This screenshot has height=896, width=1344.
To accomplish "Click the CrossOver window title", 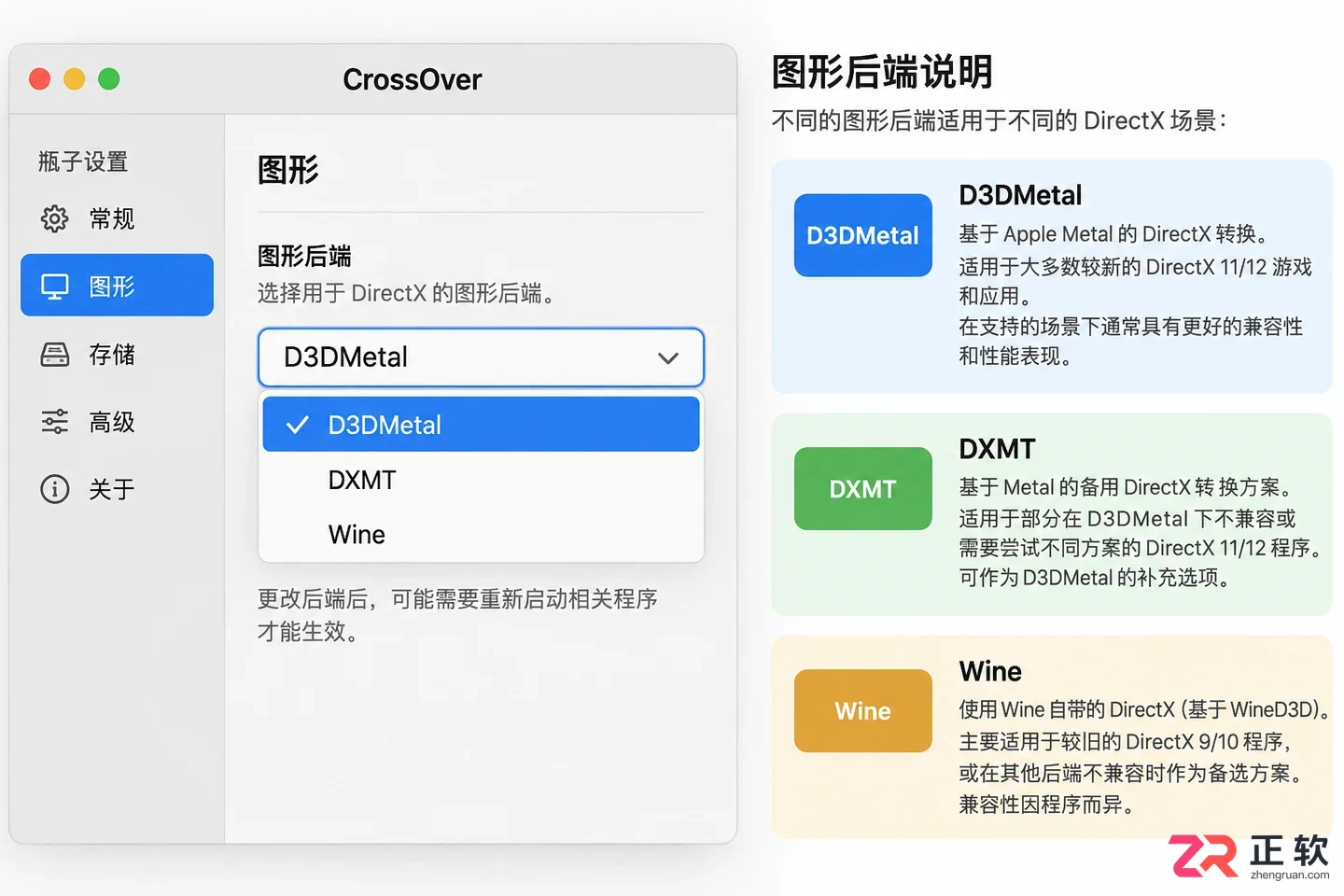I will point(412,79).
